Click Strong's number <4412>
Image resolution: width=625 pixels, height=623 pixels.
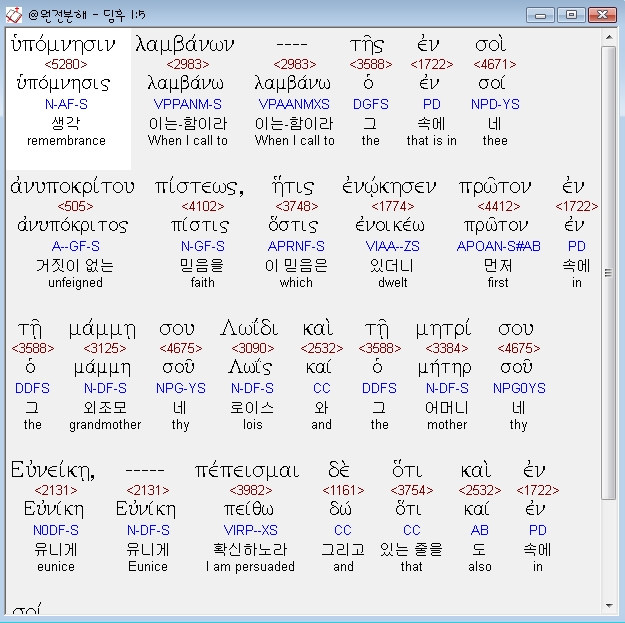(499, 206)
